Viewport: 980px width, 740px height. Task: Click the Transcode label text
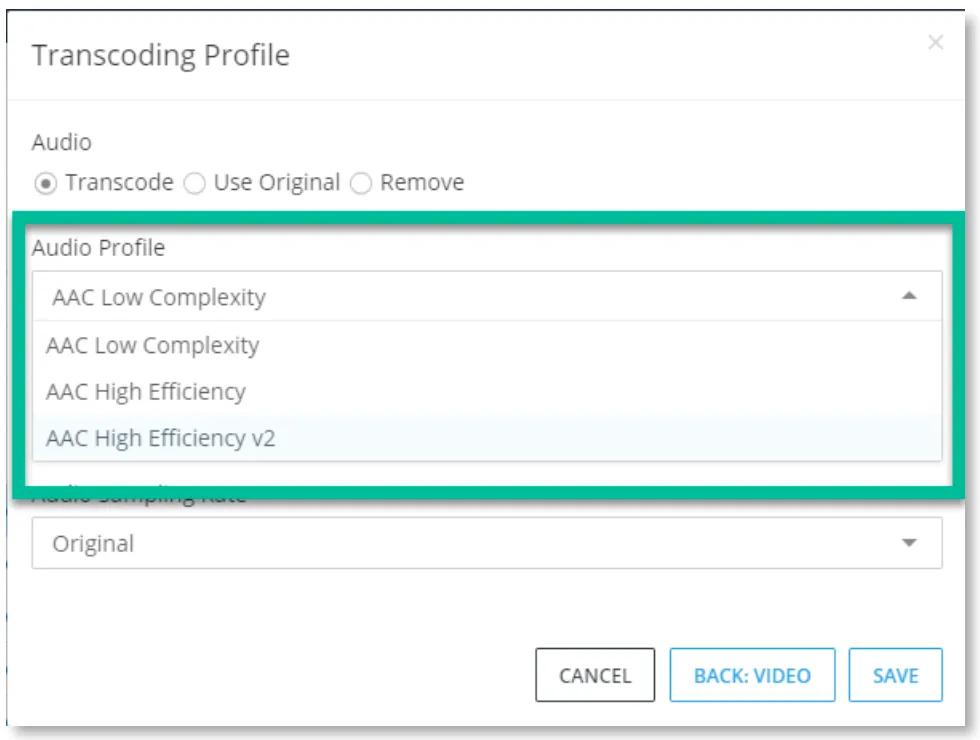tap(119, 182)
